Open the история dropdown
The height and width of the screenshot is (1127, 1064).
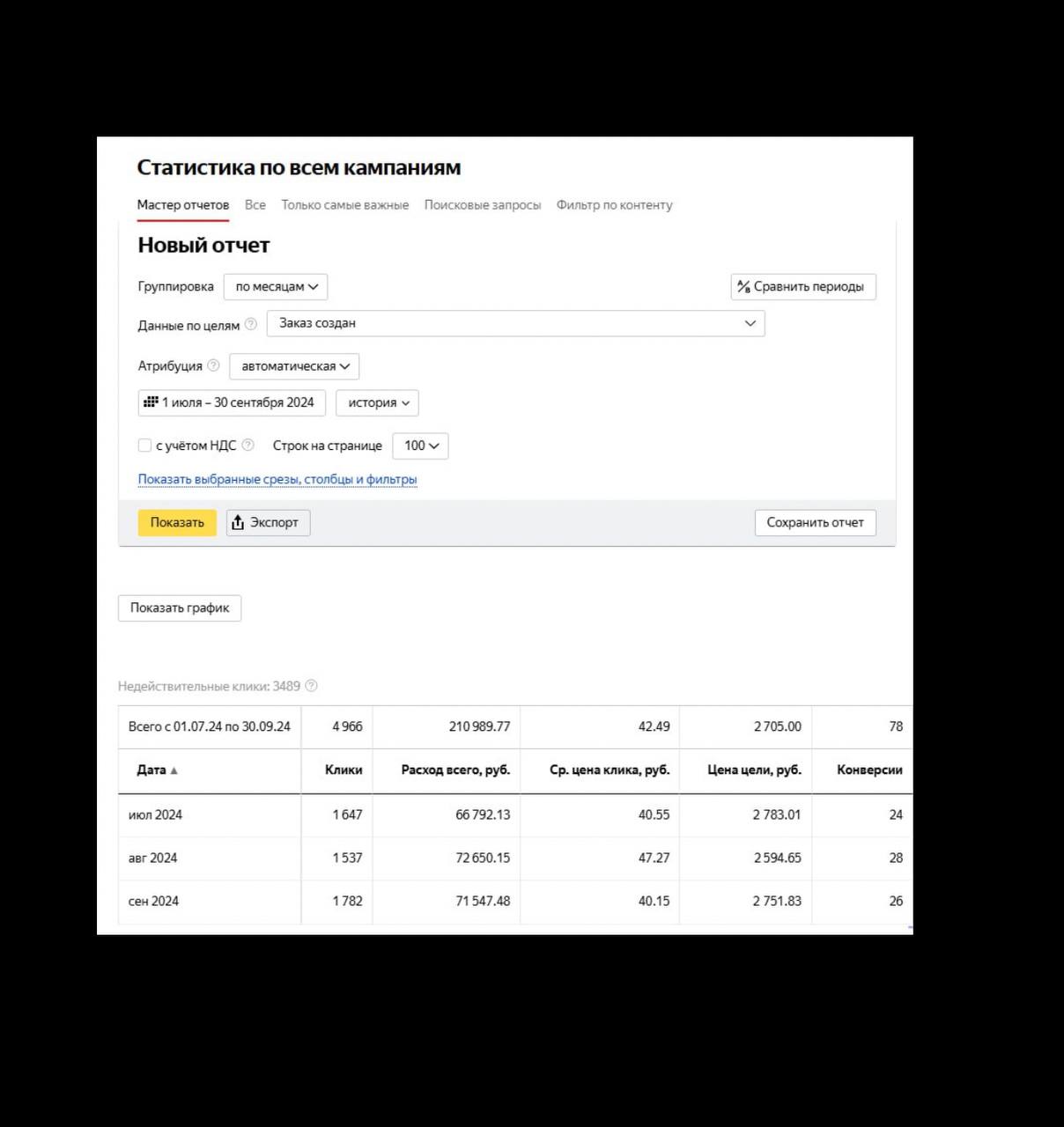pyautogui.click(x=377, y=403)
